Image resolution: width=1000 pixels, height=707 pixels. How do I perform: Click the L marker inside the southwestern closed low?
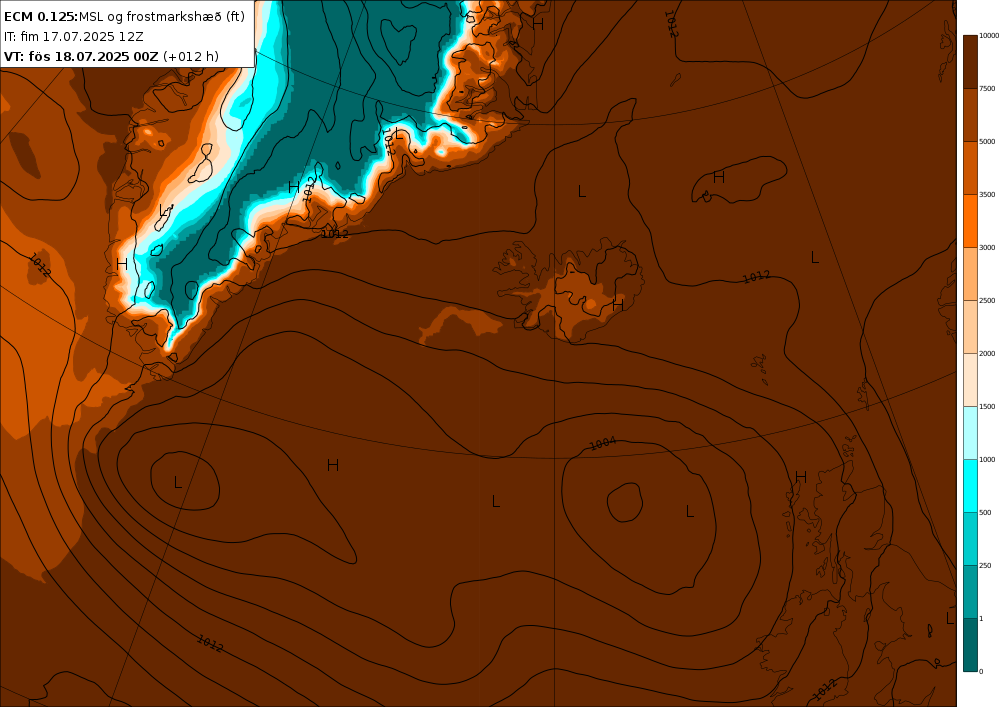178,483
